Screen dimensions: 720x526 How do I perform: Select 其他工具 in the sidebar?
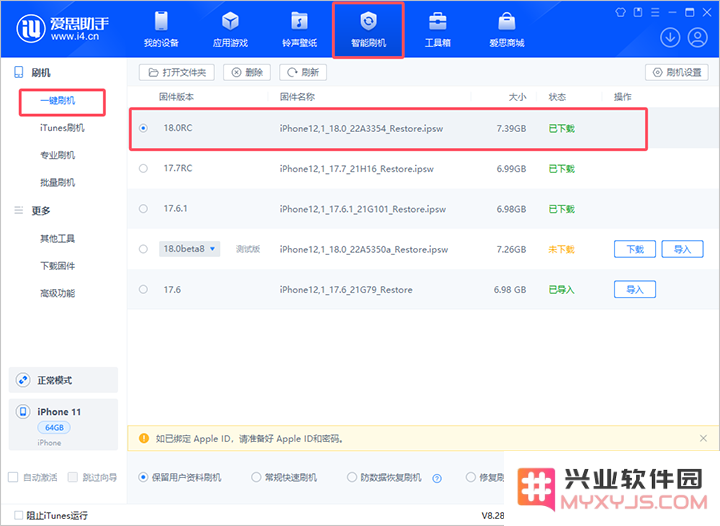(x=57, y=239)
